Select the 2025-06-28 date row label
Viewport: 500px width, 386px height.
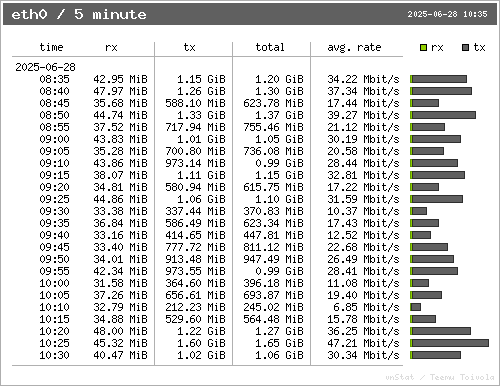(x=45, y=67)
